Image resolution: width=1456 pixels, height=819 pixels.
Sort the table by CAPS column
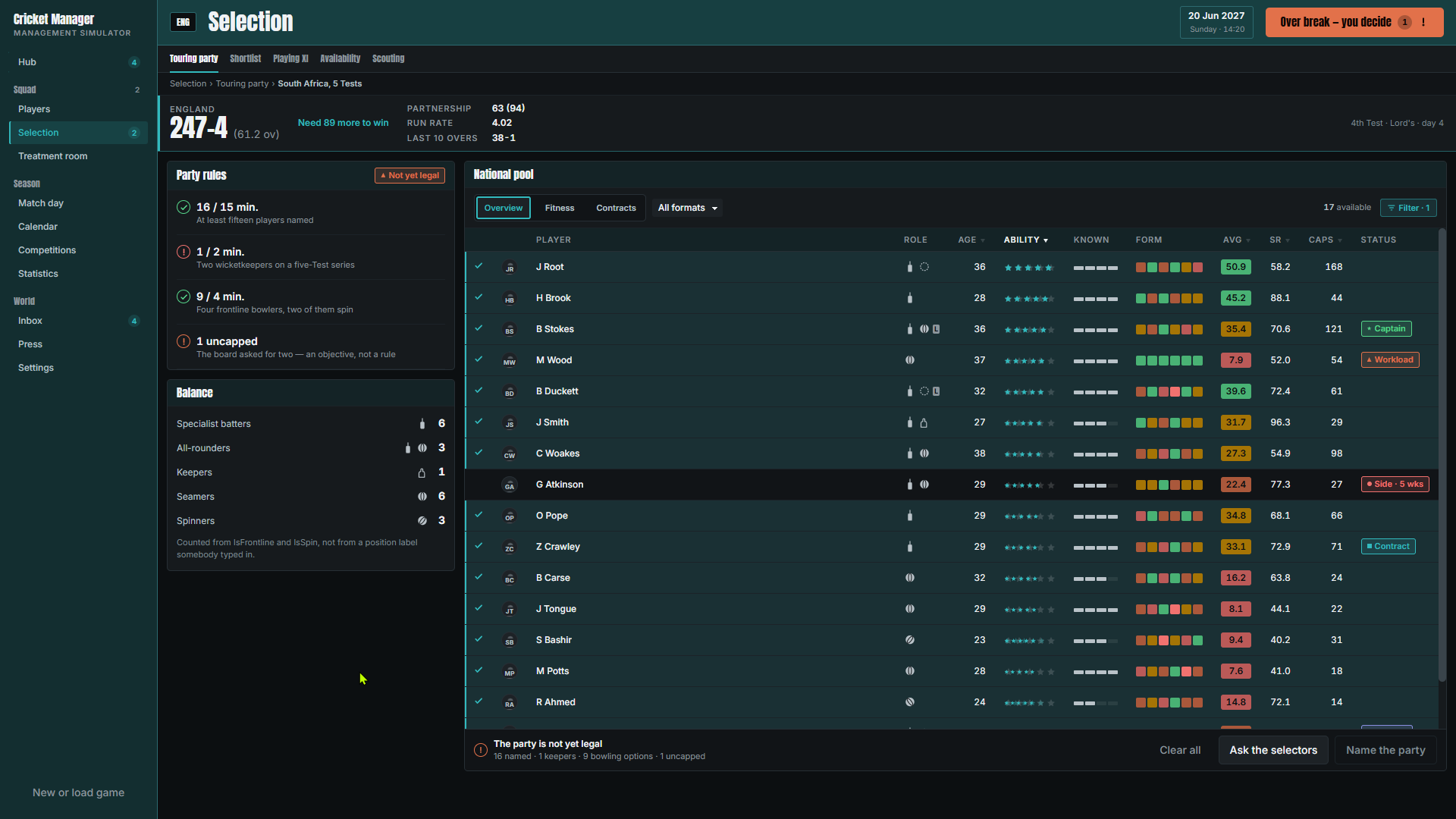click(x=1325, y=240)
